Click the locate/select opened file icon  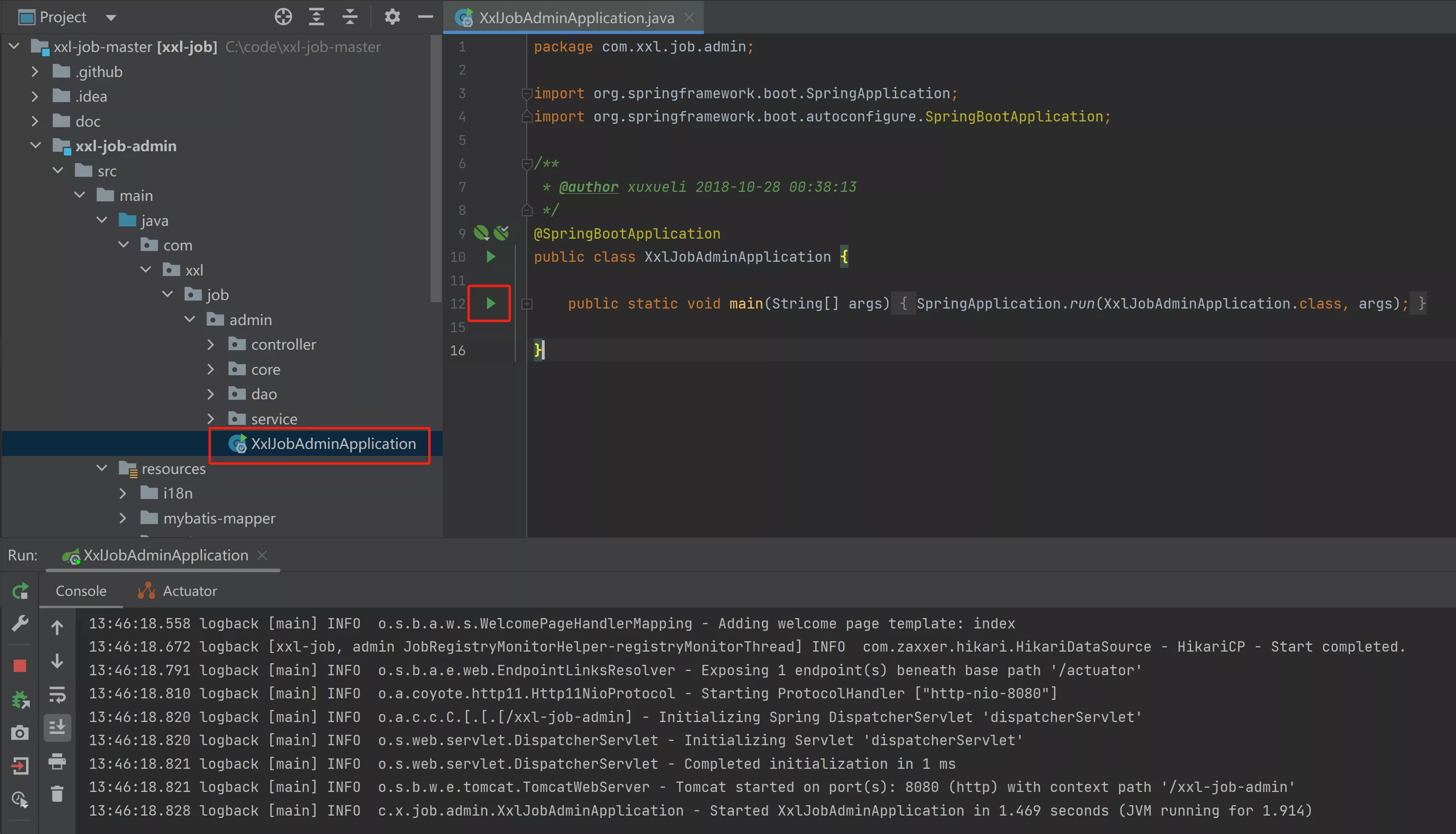[283, 17]
